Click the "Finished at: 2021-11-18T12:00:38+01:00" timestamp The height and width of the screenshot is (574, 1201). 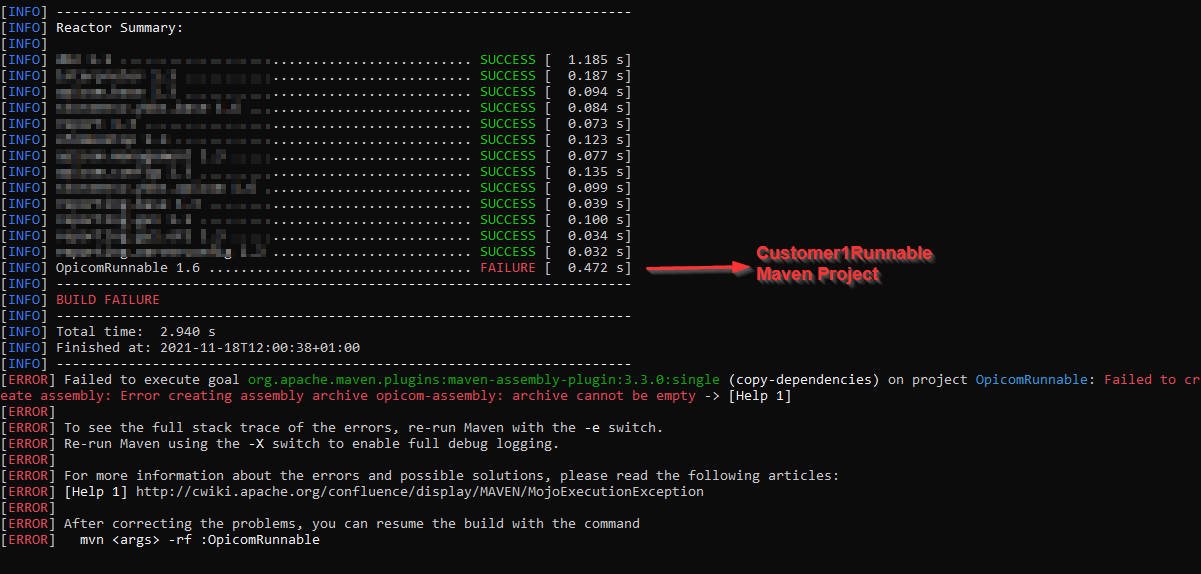click(x=208, y=348)
